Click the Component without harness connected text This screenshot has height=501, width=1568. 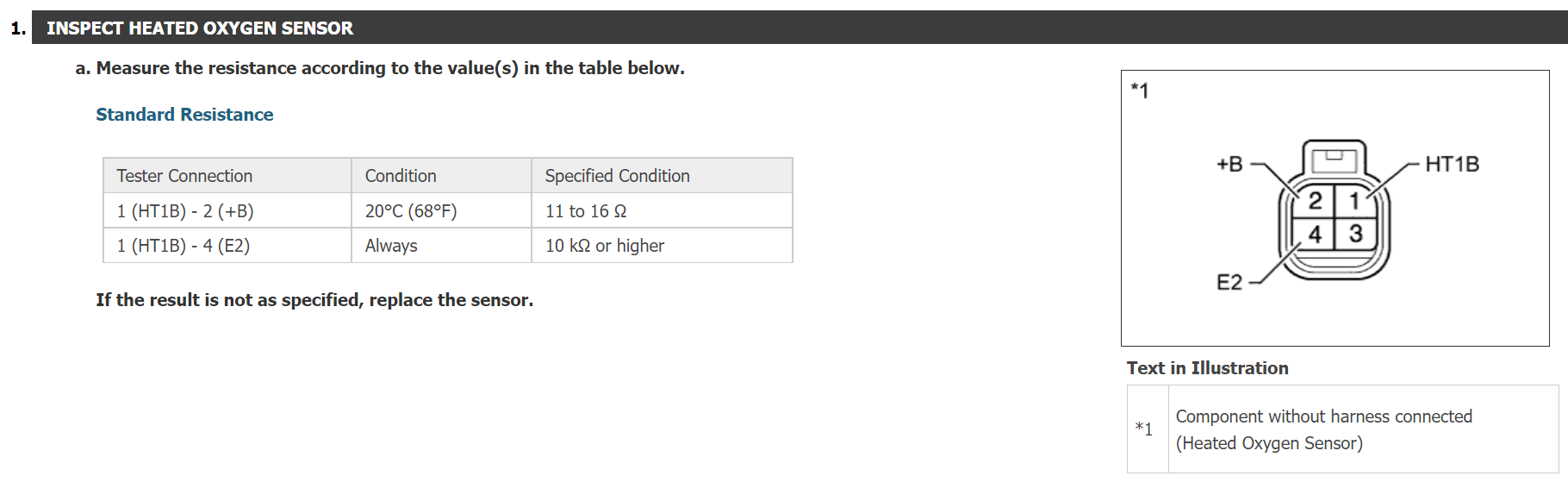[1323, 416]
